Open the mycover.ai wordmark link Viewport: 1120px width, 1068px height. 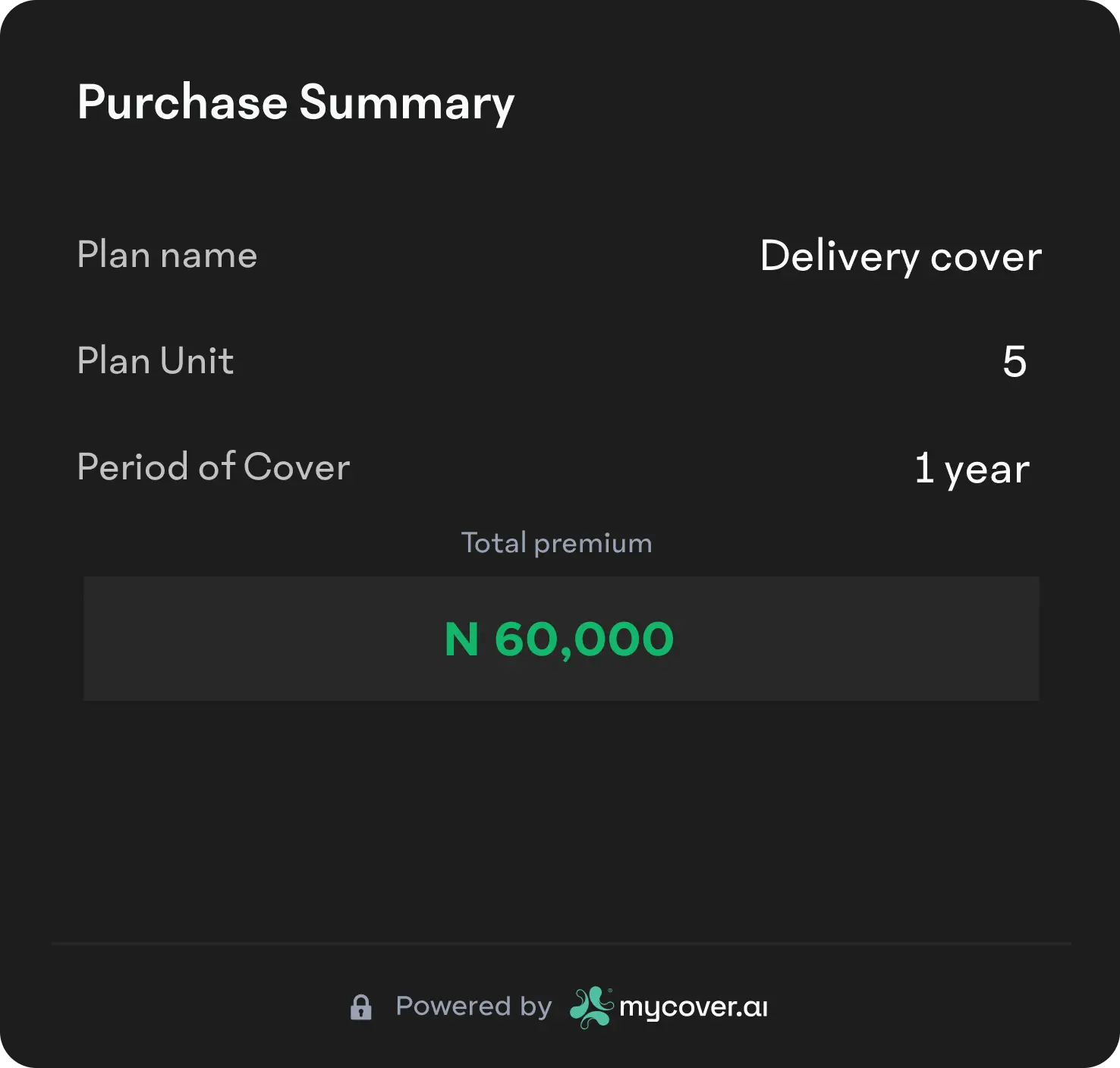(x=694, y=1007)
